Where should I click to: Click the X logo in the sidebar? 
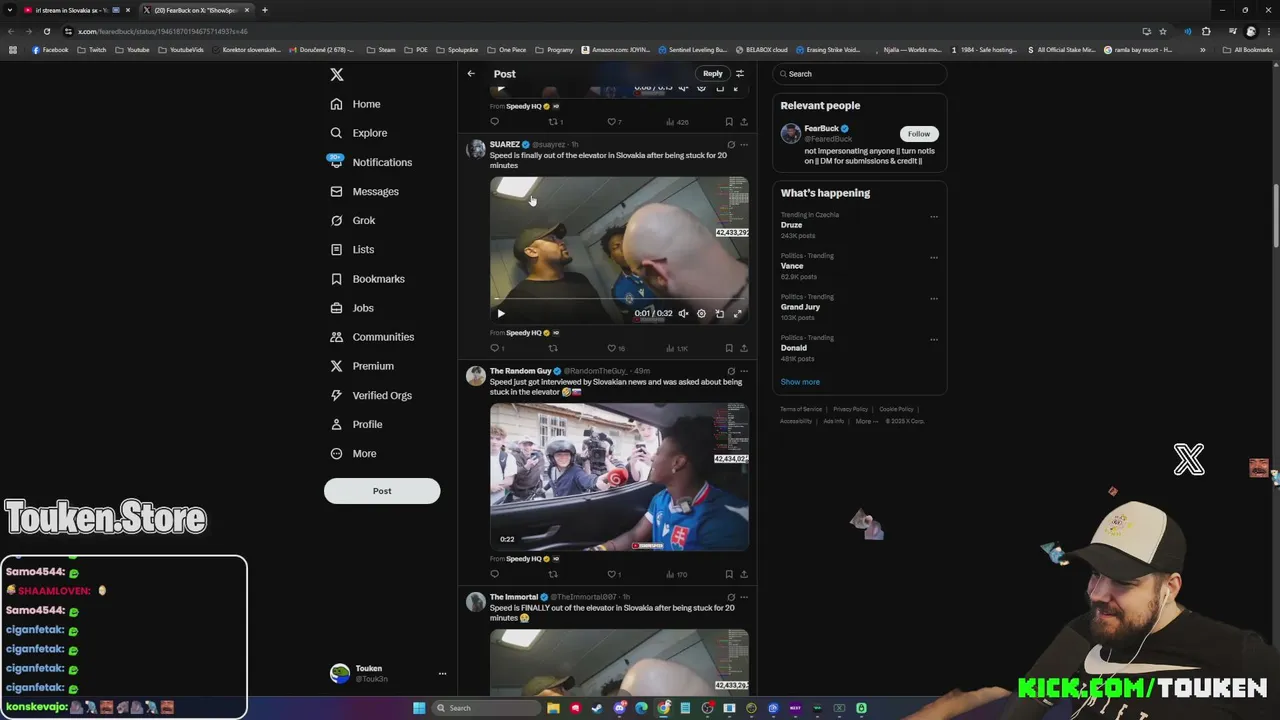coord(337,75)
